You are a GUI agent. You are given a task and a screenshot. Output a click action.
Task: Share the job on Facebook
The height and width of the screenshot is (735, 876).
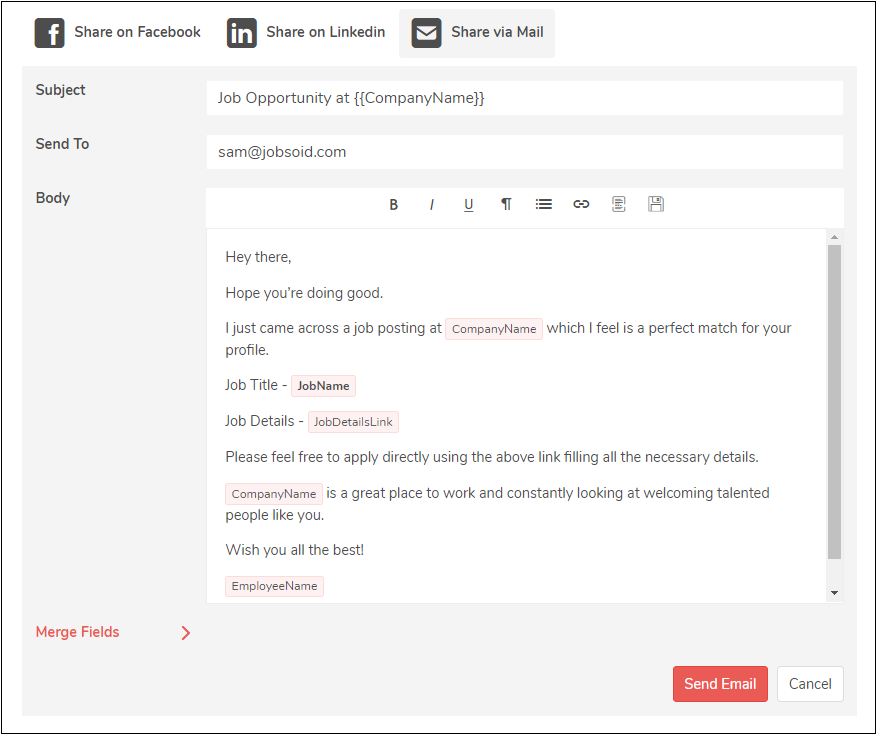[118, 33]
